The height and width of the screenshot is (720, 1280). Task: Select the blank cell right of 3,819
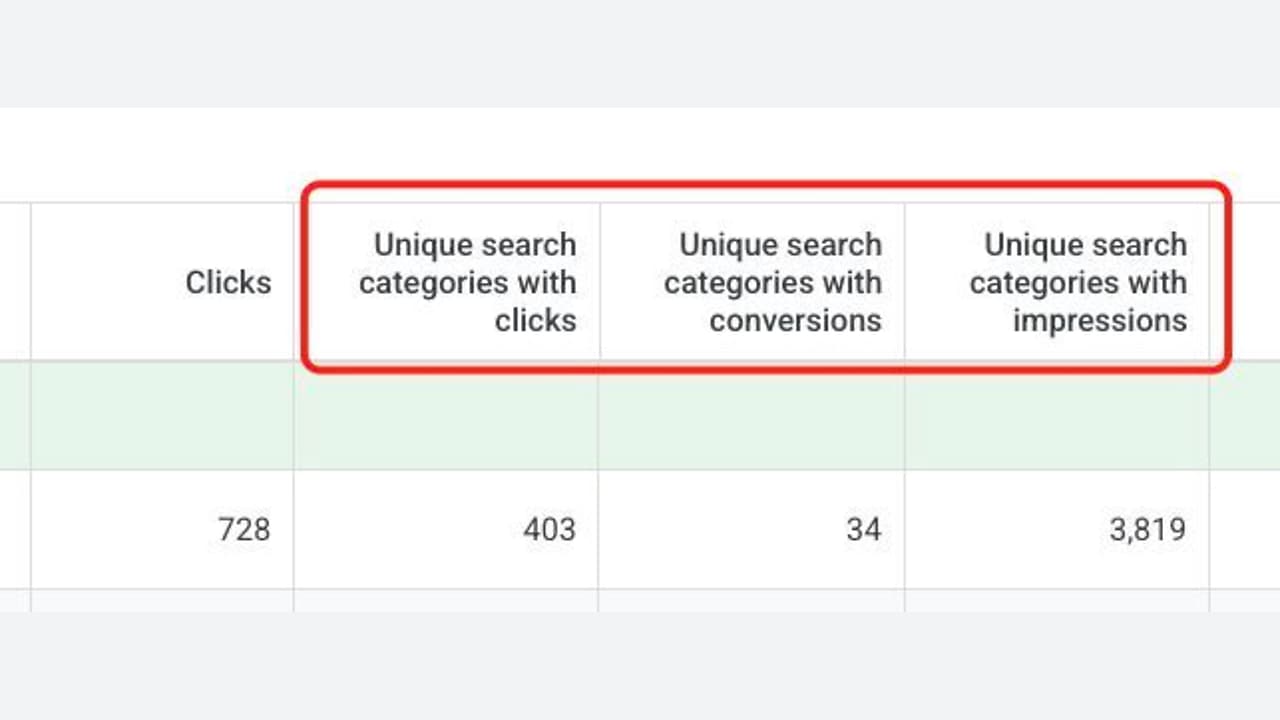[1245, 529]
